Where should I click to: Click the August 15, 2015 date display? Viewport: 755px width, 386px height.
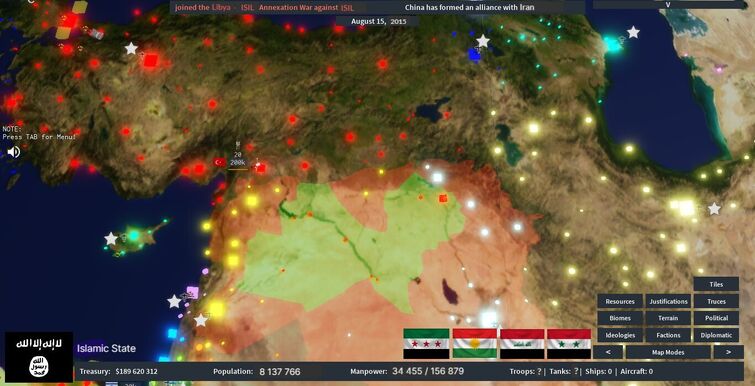378,22
